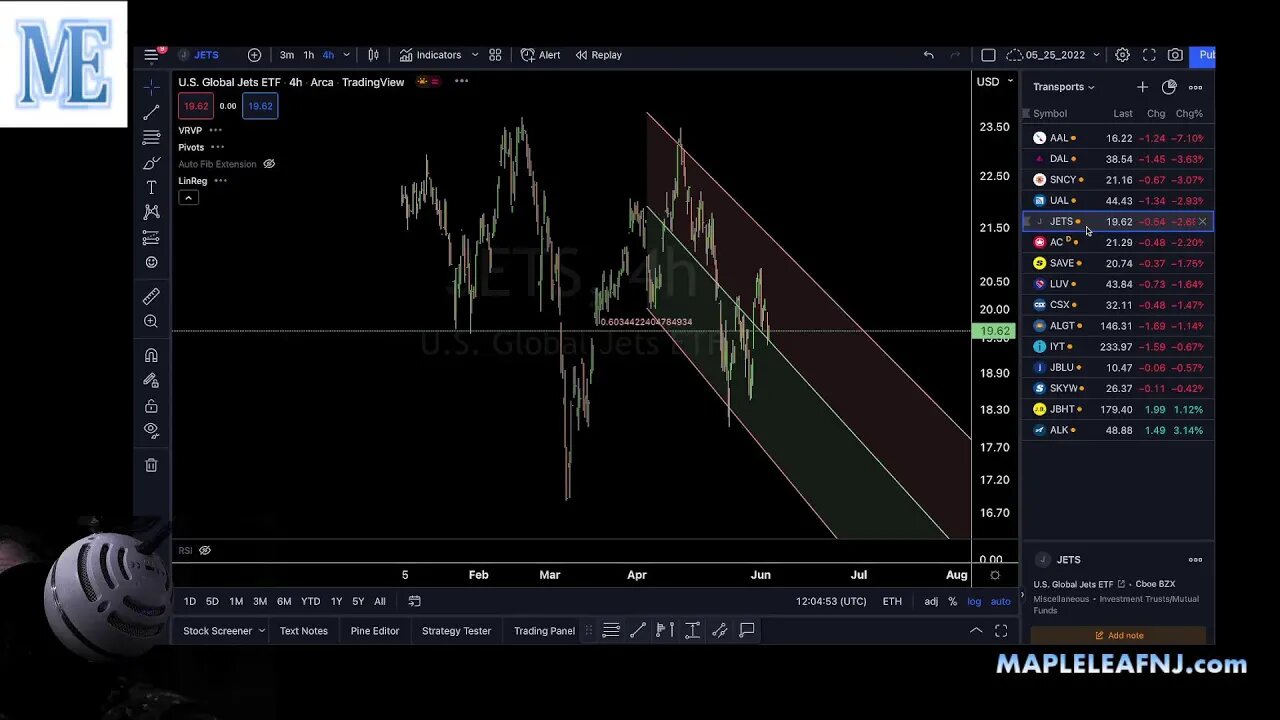
Task: Enter fullscreen mode from top toolbar
Action: (1149, 55)
